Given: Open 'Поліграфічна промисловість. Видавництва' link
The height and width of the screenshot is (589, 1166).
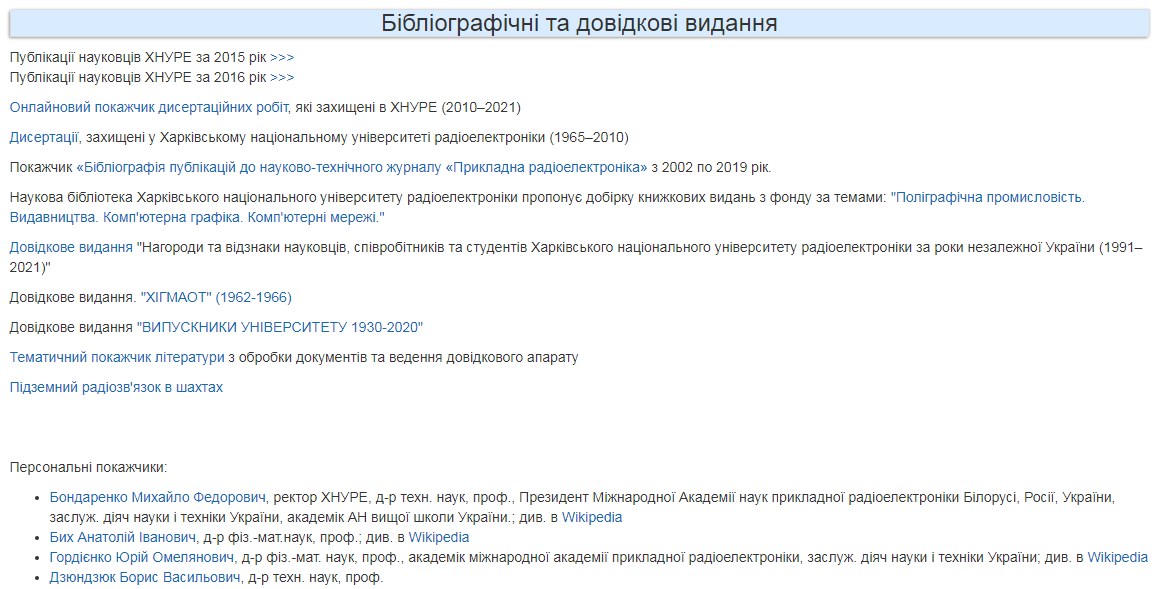Looking at the screenshot, I should click(x=547, y=207).
